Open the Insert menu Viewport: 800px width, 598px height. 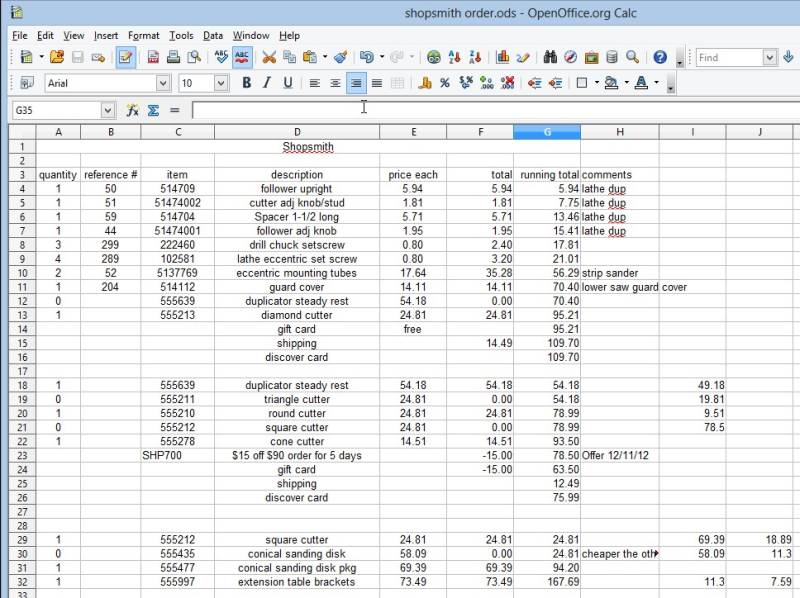(106, 36)
